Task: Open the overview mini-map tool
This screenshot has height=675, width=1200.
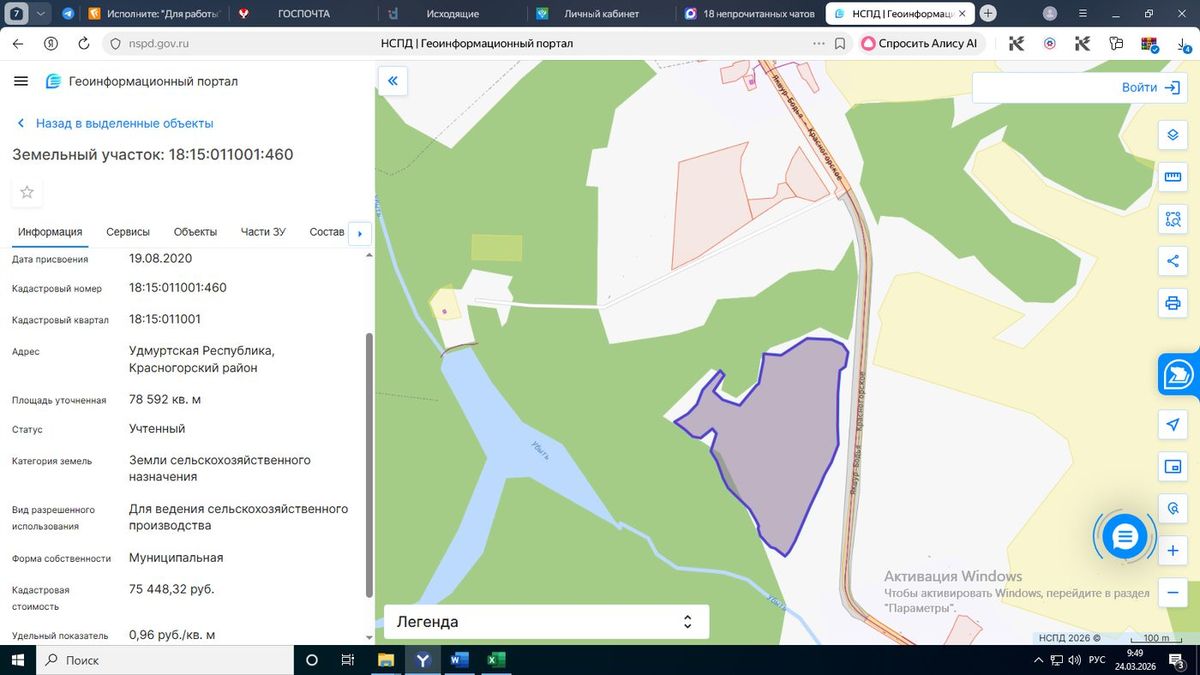Action: click(1173, 467)
